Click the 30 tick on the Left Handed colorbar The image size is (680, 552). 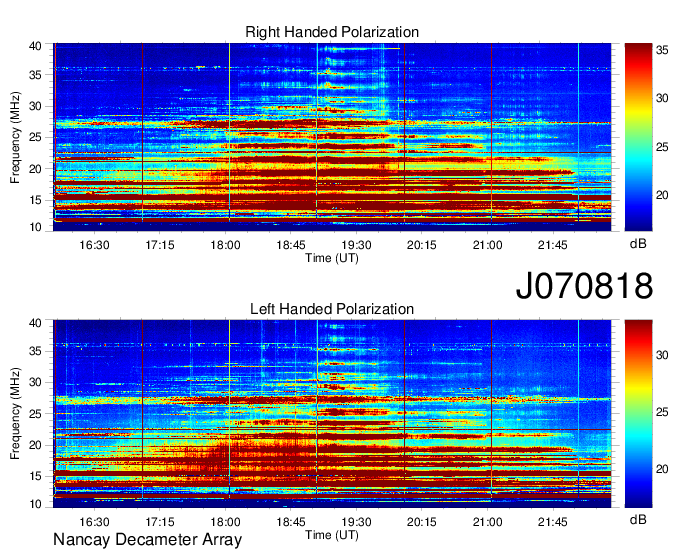tap(662, 355)
